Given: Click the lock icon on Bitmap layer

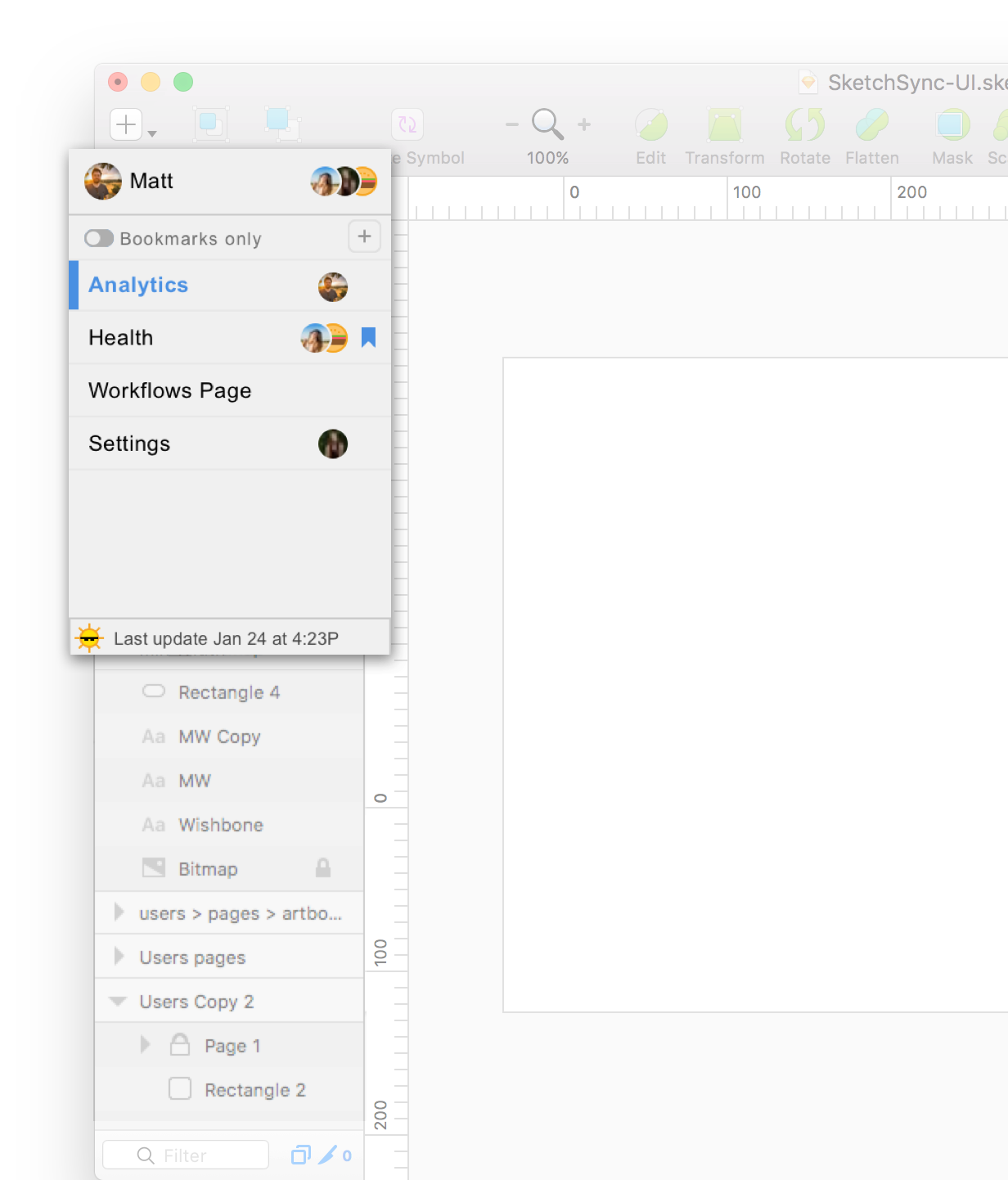Looking at the screenshot, I should click(x=323, y=868).
